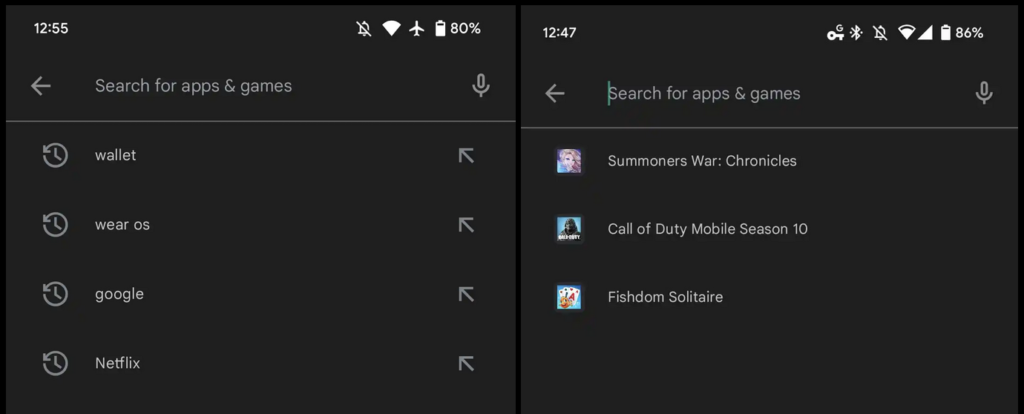This screenshot has width=1024, height=414.
Task: Tap the Call of Duty app thumbnail
Action: (569, 229)
